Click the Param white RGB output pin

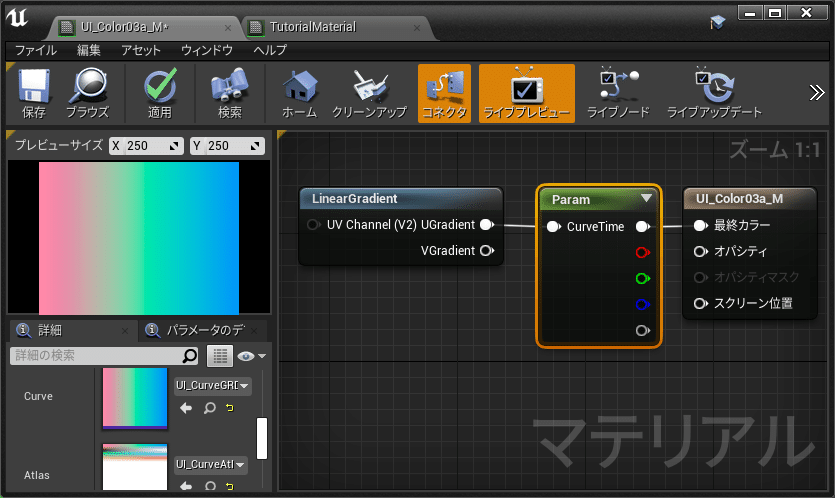[x=643, y=226]
